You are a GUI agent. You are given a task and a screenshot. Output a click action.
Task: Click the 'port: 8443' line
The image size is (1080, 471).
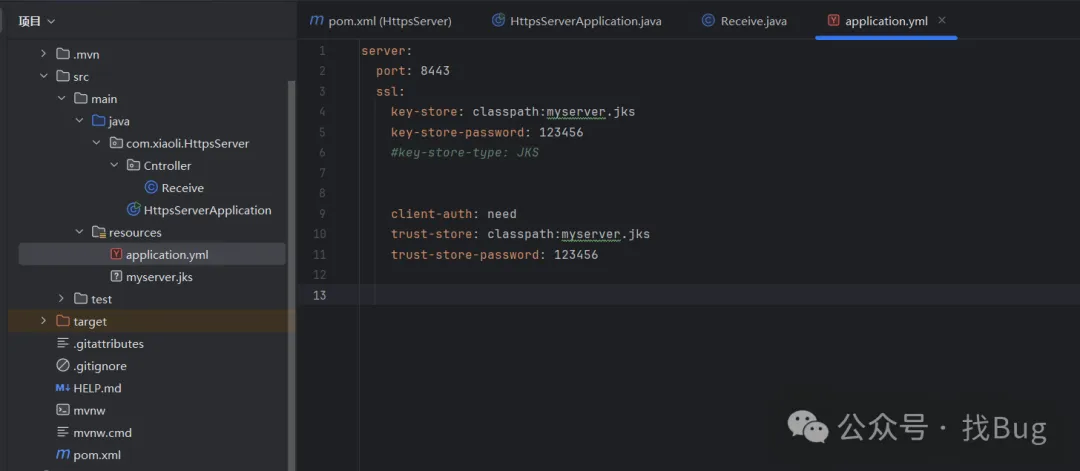click(x=413, y=71)
